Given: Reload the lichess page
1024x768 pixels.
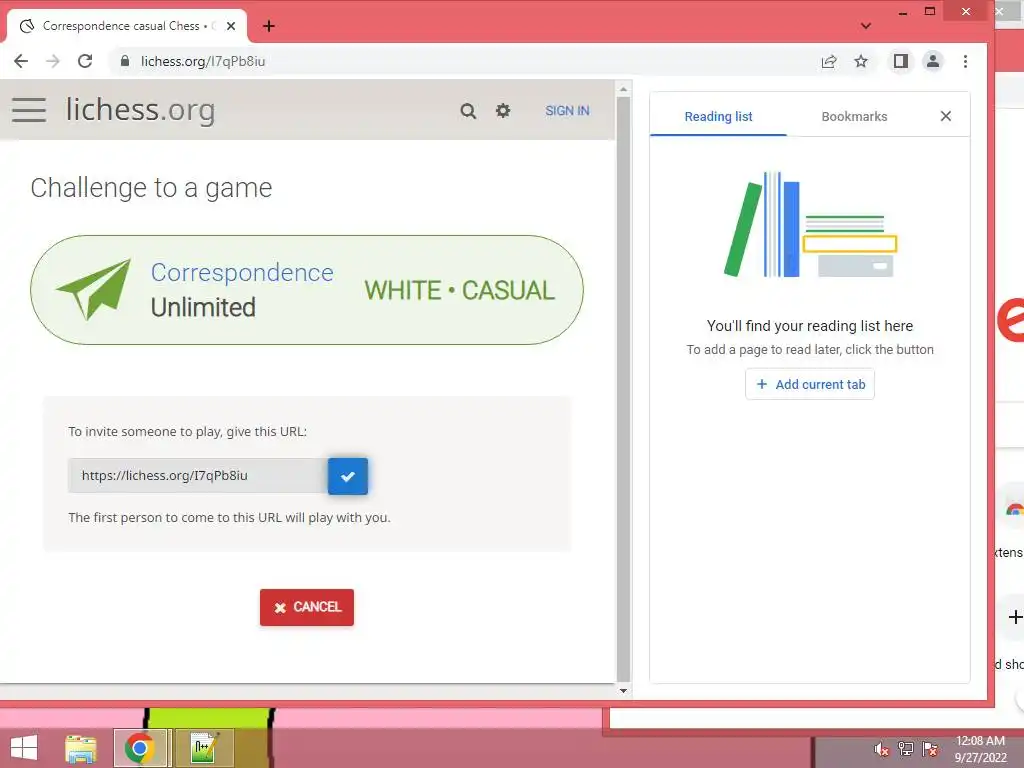Looking at the screenshot, I should pyautogui.click(x=85, y=61).
